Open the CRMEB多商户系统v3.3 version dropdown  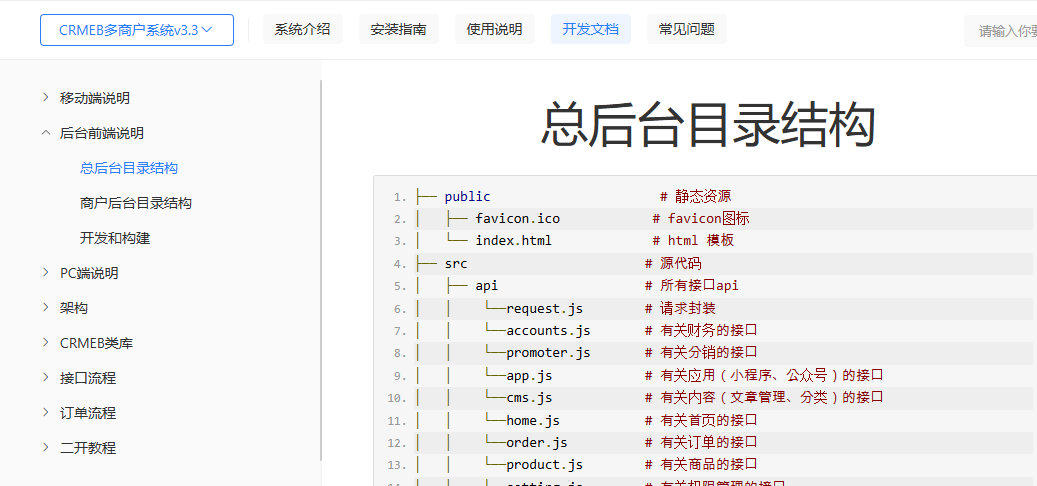coord(136,30)
